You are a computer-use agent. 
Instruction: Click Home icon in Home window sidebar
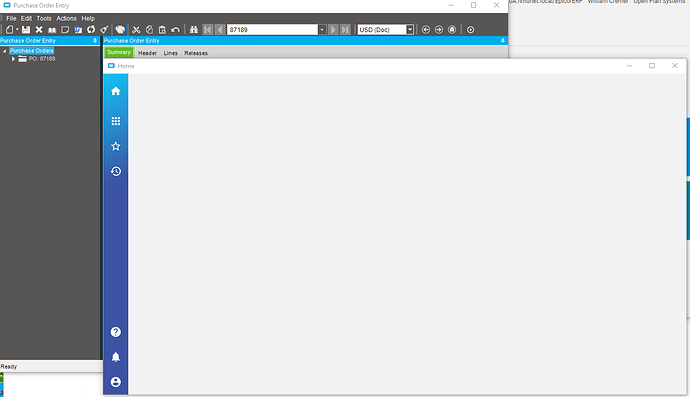(116, 91)
